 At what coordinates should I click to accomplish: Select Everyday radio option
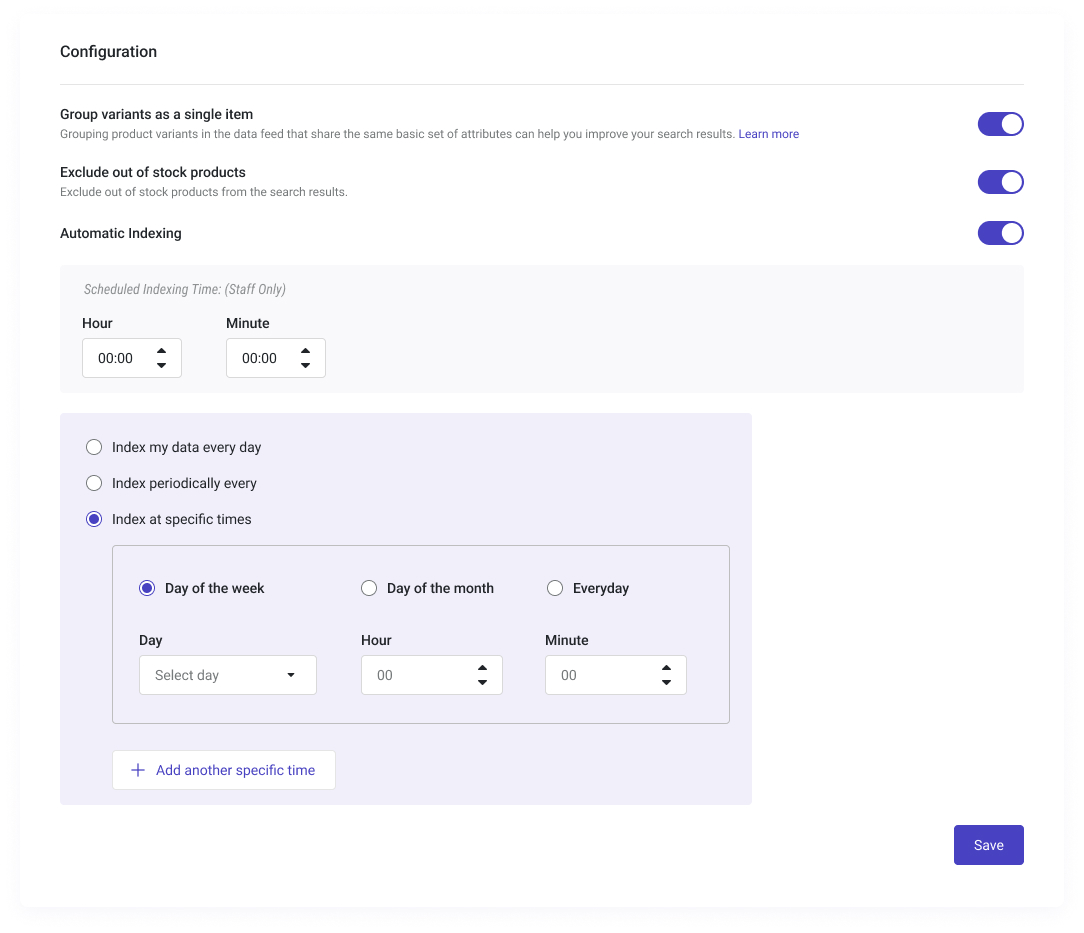(554, 588)
